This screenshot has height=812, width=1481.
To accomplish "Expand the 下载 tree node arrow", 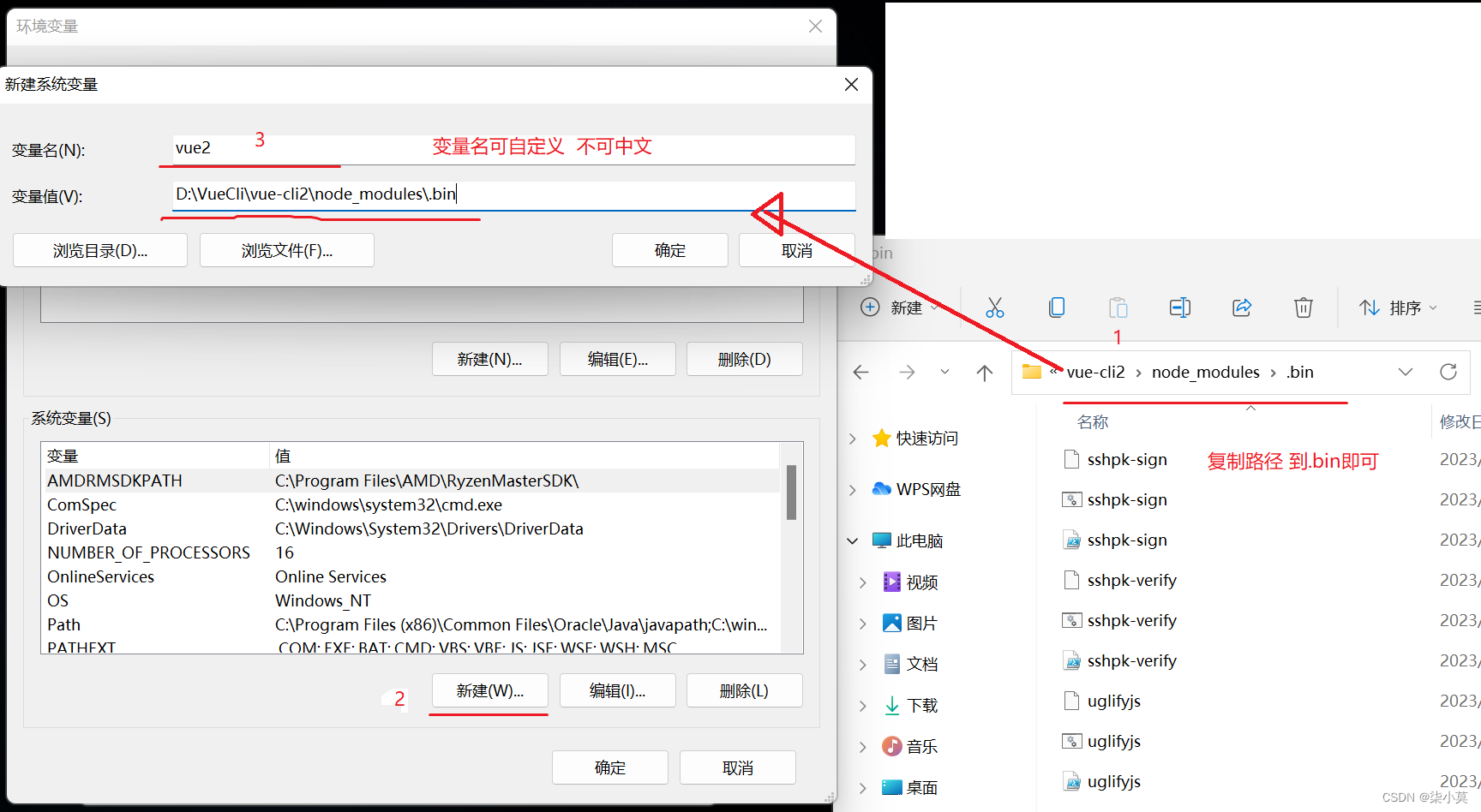I will click(863, 706).
